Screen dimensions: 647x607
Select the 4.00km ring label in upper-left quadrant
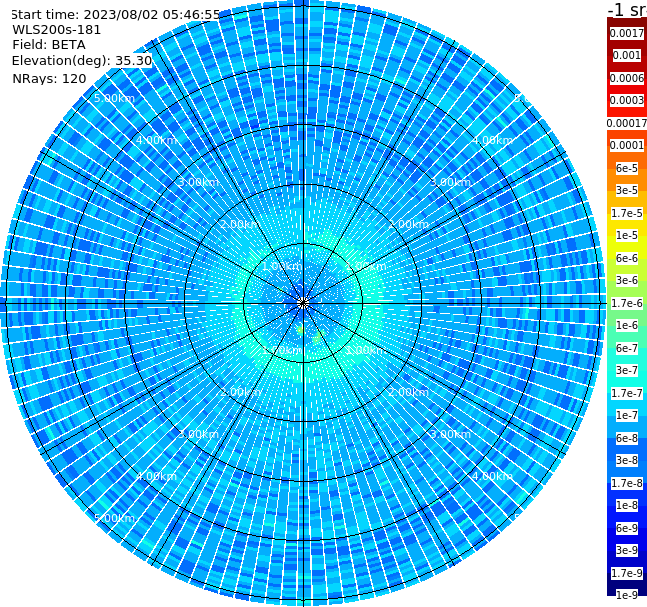pyautogui.click(x=156, y=140)
